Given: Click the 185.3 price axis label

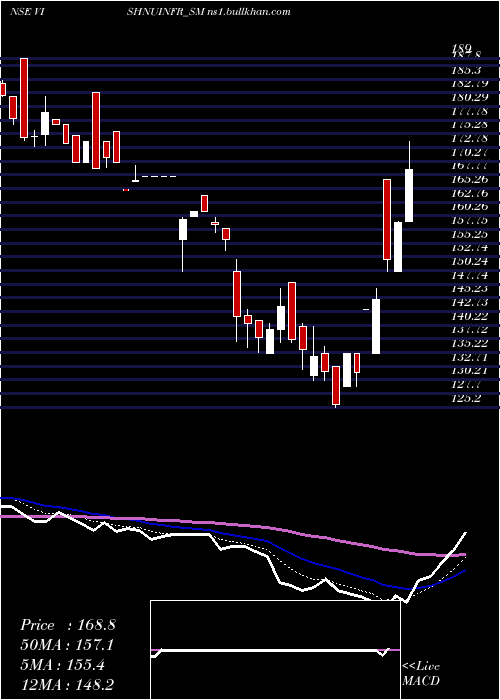Looking at the screenshot, I should [x=465, y=70].
